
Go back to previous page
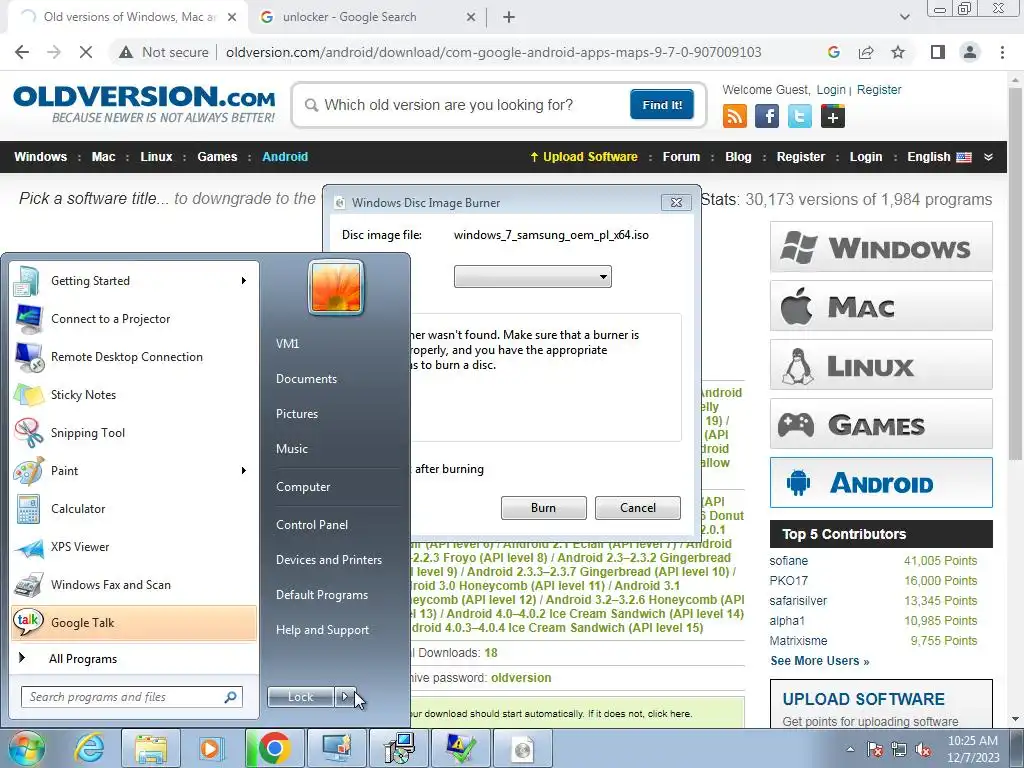(22, 52)
